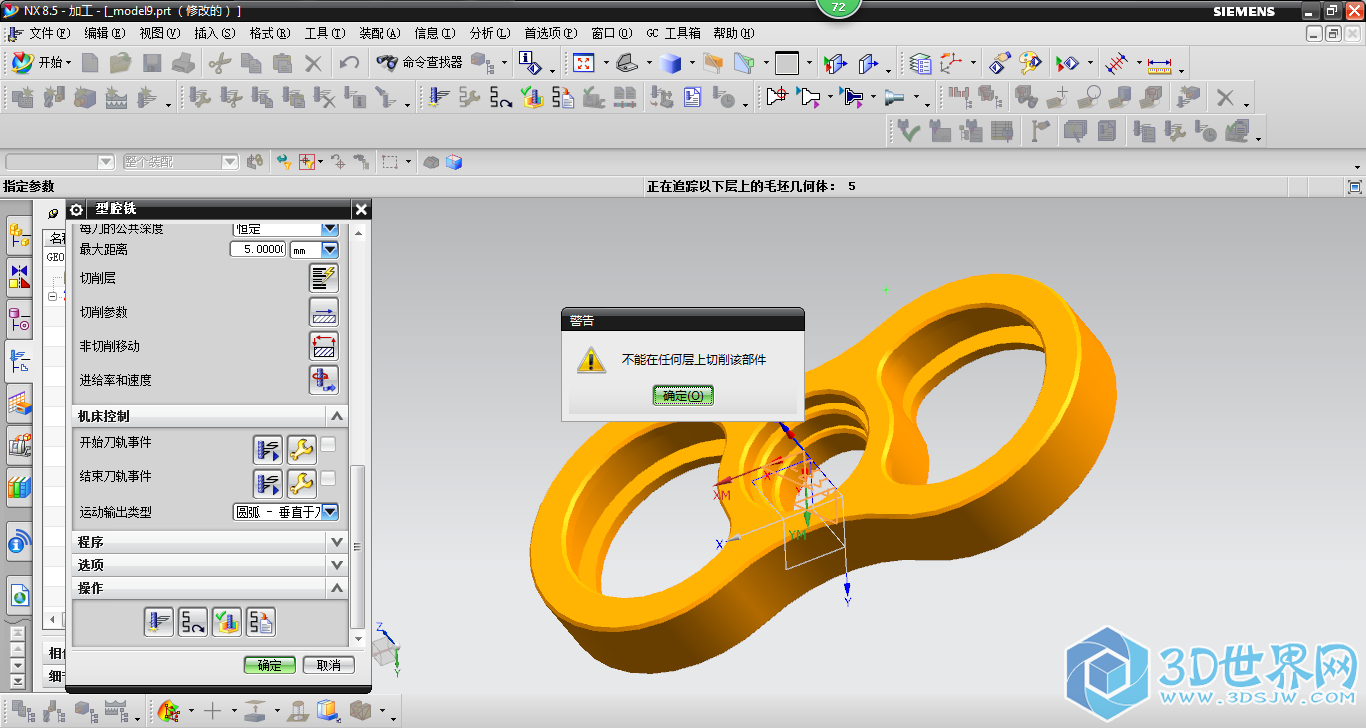Open the Information (信息) menu

(x=435, y=33)
